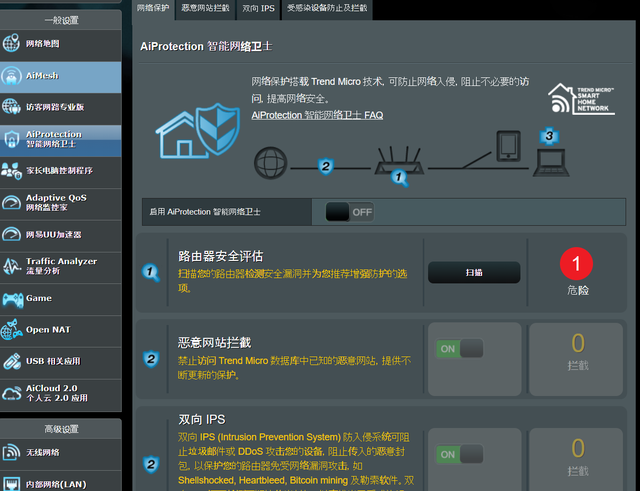Open 网络地图 in the sidebar
Screen dimensions: 640x491
tap(43, 44)
